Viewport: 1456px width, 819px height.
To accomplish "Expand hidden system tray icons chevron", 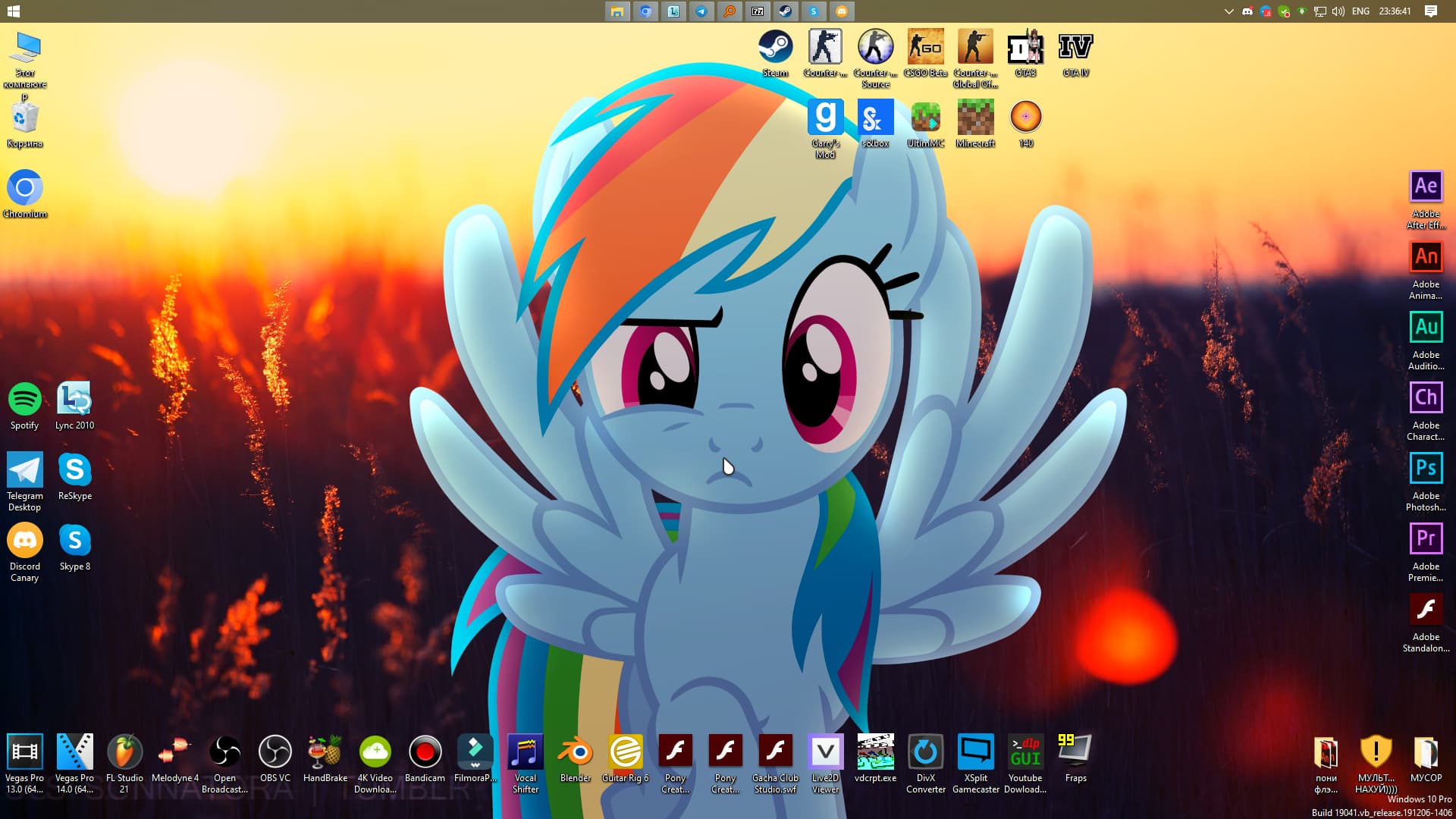I will tap(1228, 11).
